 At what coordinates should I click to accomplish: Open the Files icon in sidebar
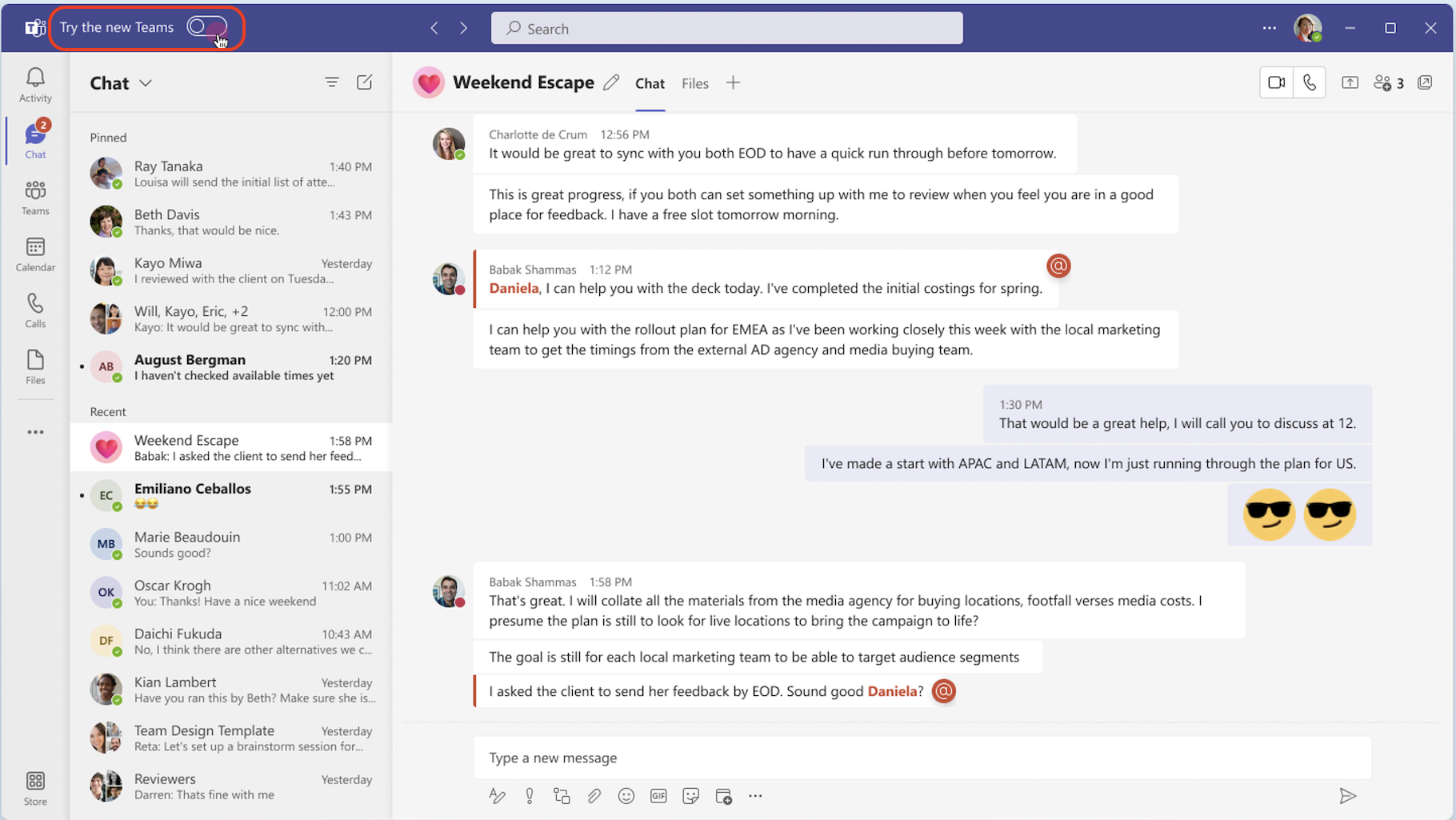[x=35, y=367]
